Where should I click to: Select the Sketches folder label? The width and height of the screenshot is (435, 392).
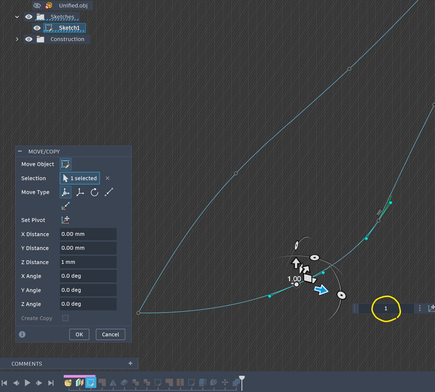62,17
